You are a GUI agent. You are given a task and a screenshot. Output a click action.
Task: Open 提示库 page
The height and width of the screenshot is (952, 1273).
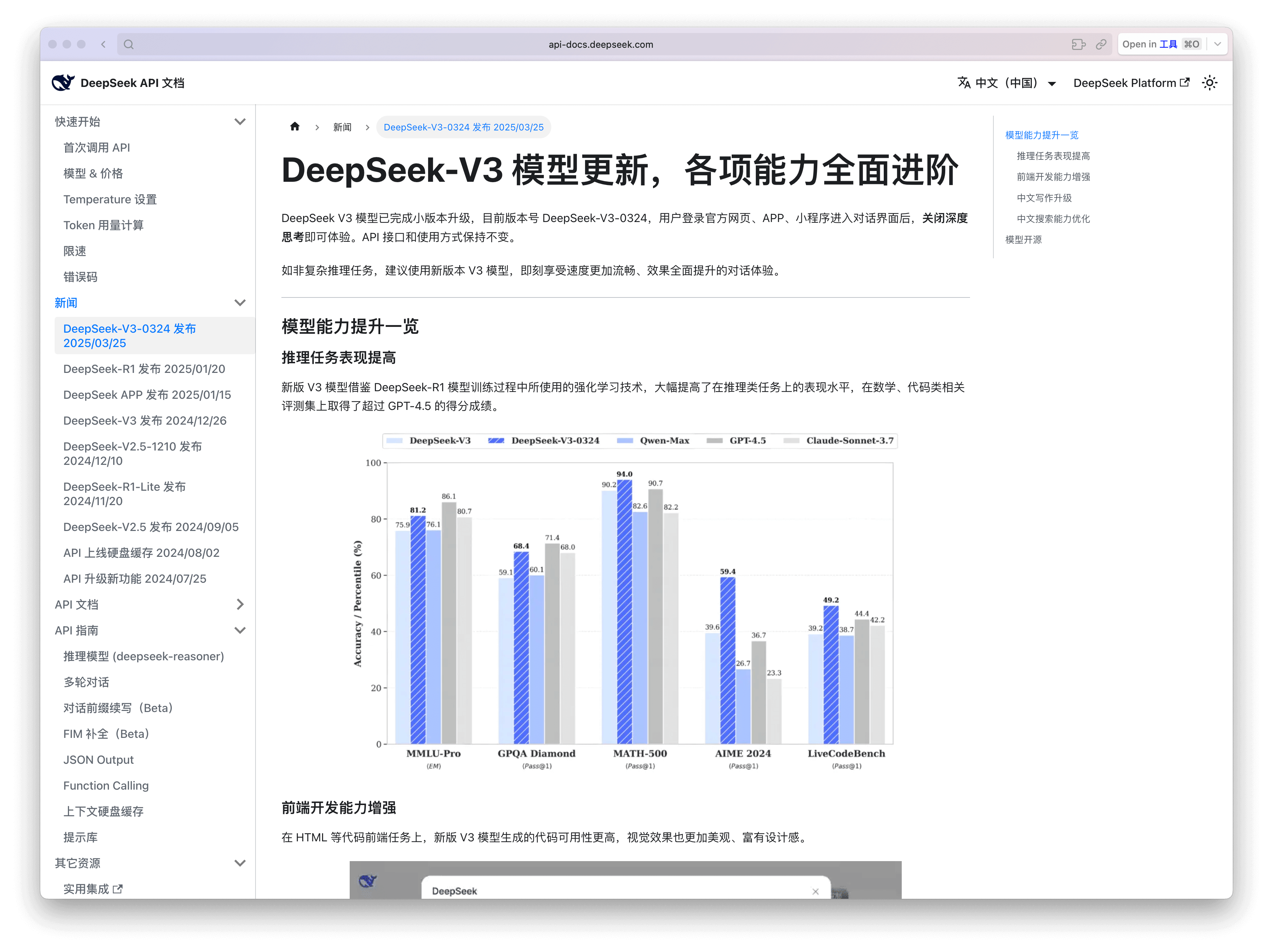click(x=80, y=837)
